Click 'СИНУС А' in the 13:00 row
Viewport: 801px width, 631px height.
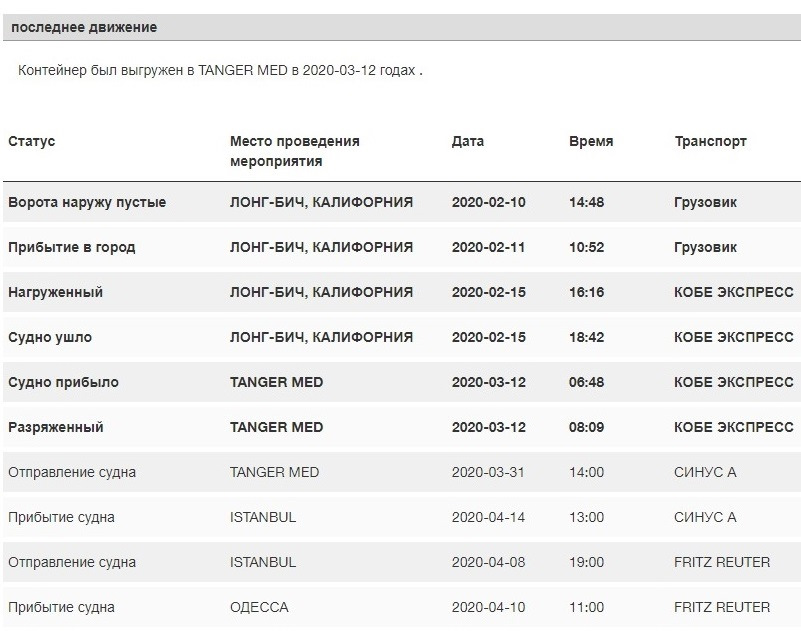pyautogui.click(x=705, y=517)
